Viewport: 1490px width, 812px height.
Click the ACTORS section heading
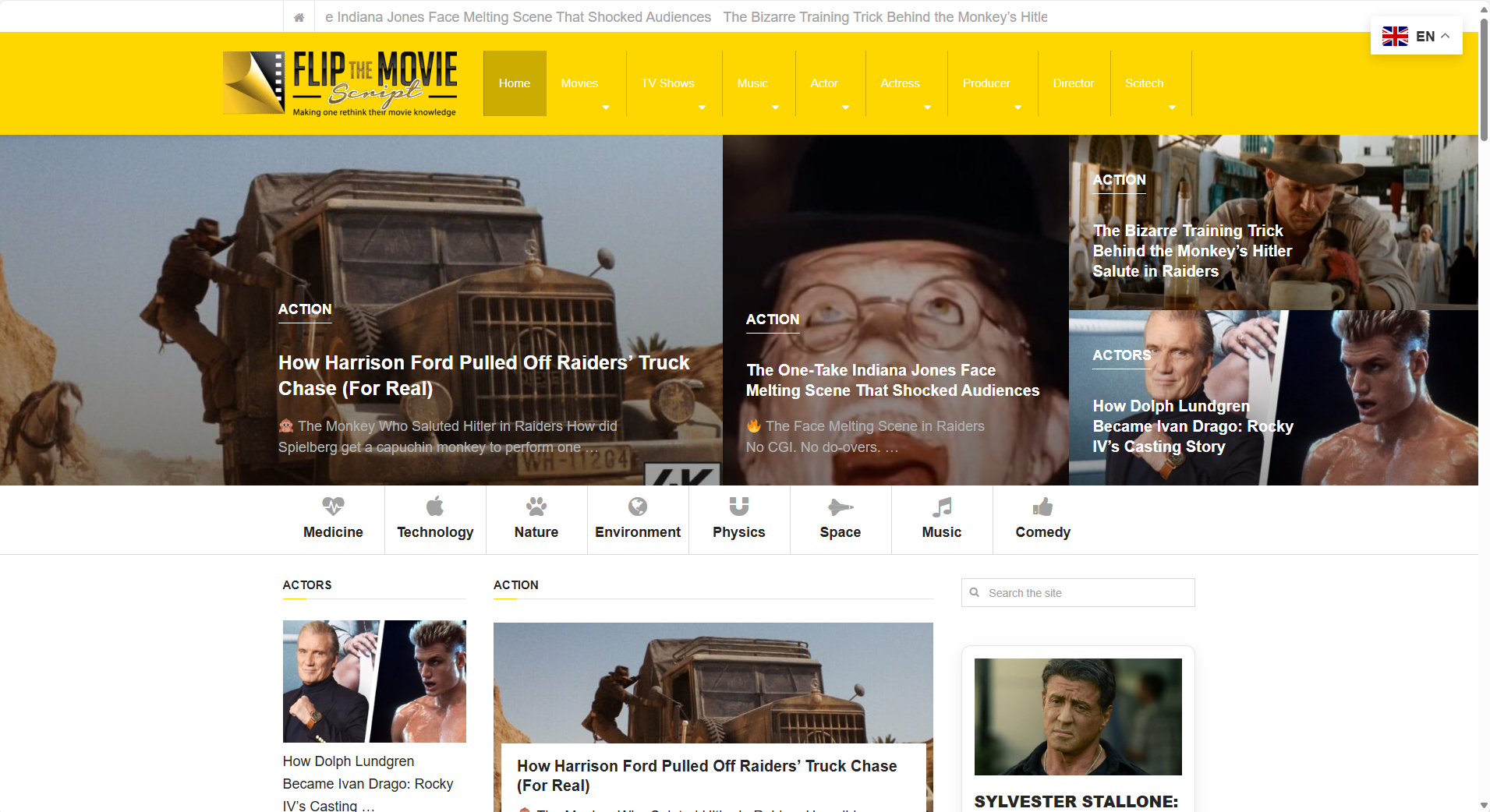[307, 585]
